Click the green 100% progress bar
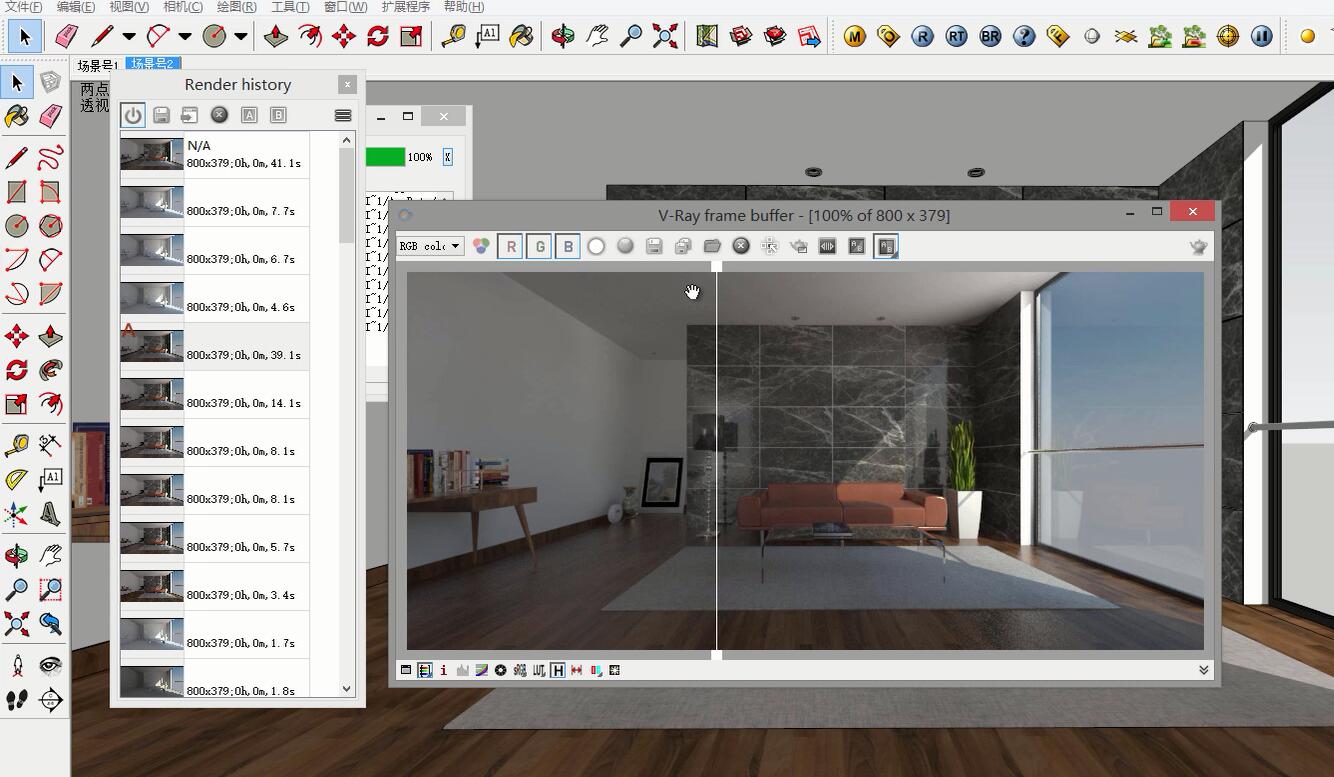This screenshot has height=777, width=1334. [386, 157]
